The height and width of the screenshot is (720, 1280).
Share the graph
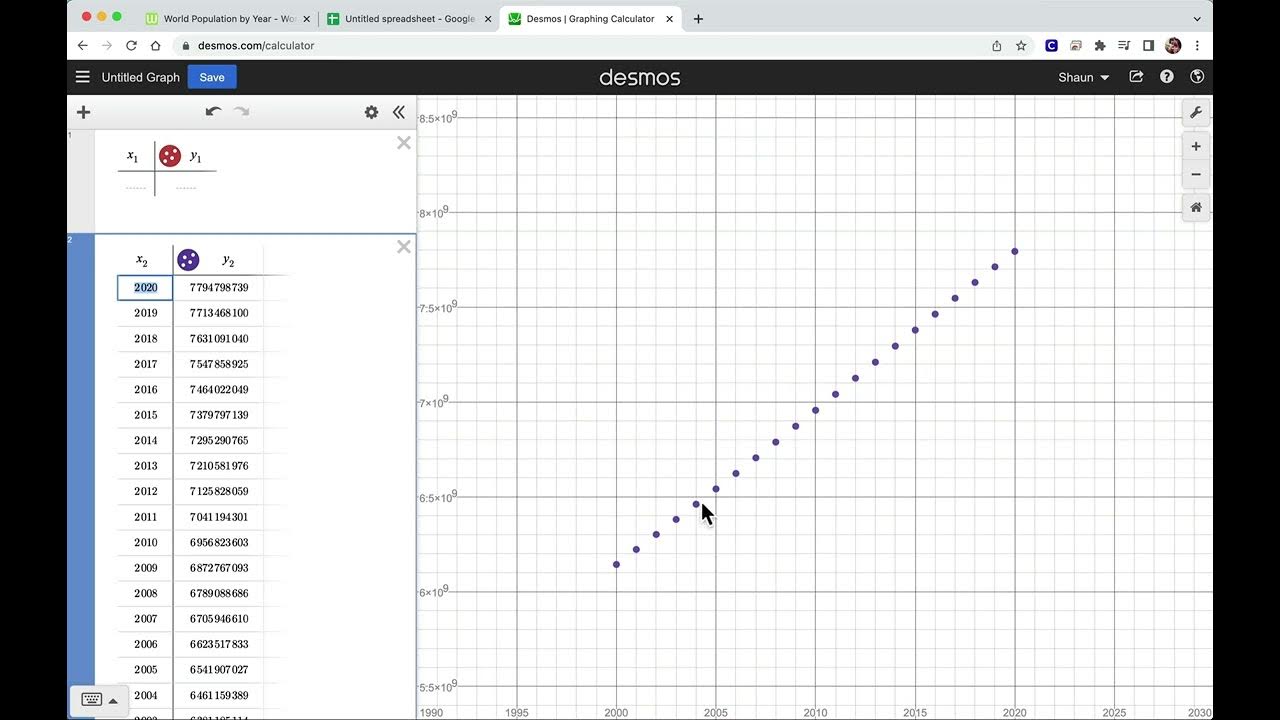(x=1136, y=77)
